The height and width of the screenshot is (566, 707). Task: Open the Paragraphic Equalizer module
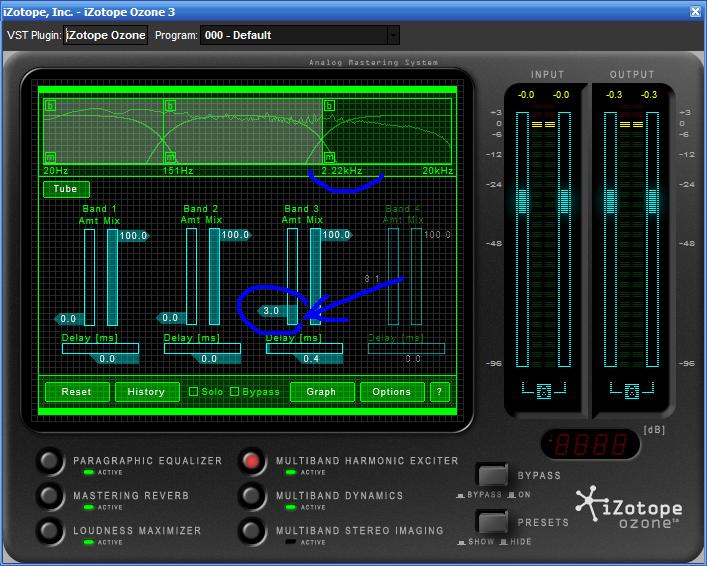click(x=50, y=461)
